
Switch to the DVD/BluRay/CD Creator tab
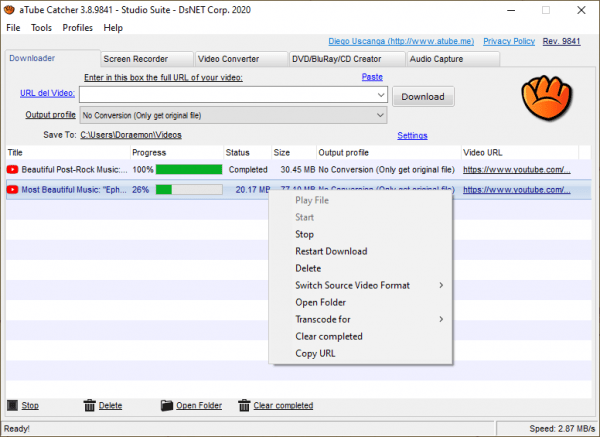point(347,59)
